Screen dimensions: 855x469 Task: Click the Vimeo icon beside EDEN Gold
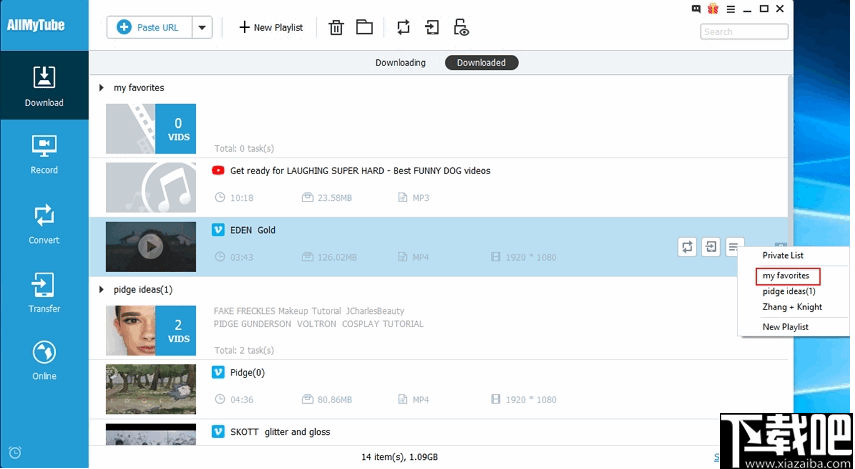(x=218, y=230)
